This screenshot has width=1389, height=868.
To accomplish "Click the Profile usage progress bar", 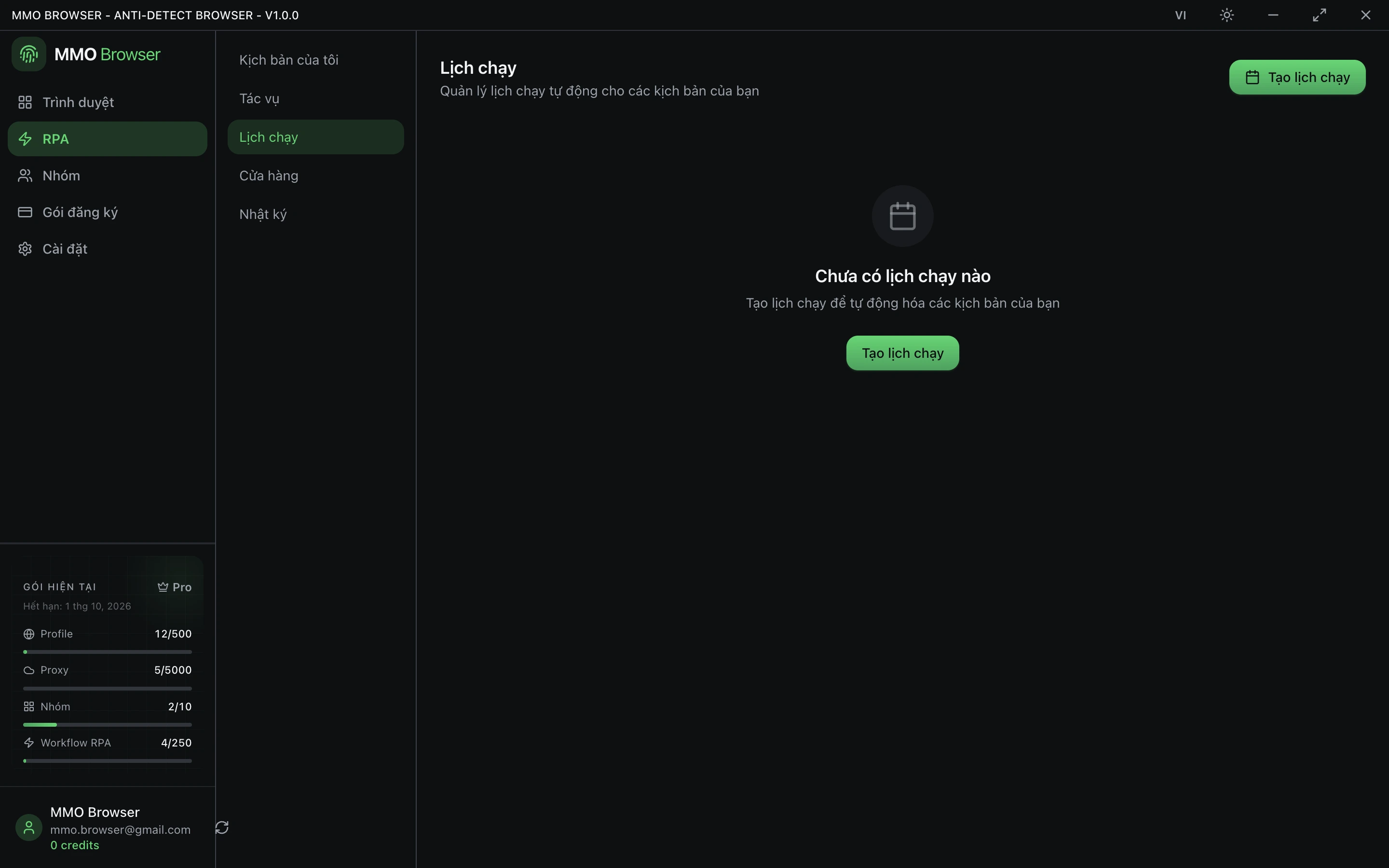I will (108, 652).
